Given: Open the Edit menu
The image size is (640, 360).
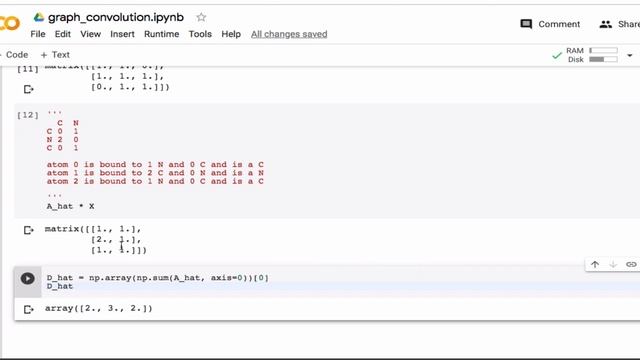Looking at the screenshot, I should tap(63, 34).
